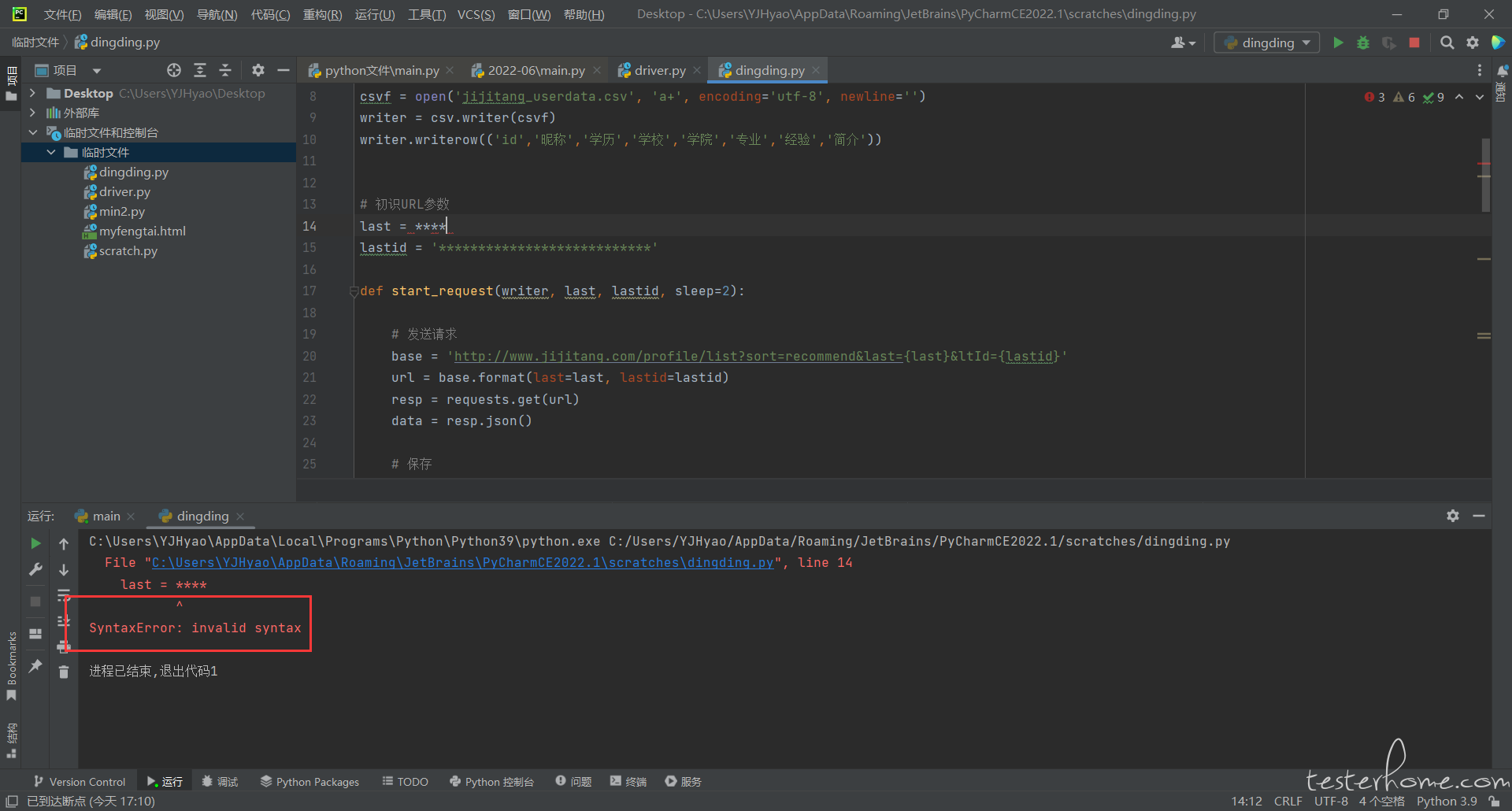The height and width of the screenshot is (811, 1512).
Task: Hide the project panel with minus icon
Action: pos(283,70)
